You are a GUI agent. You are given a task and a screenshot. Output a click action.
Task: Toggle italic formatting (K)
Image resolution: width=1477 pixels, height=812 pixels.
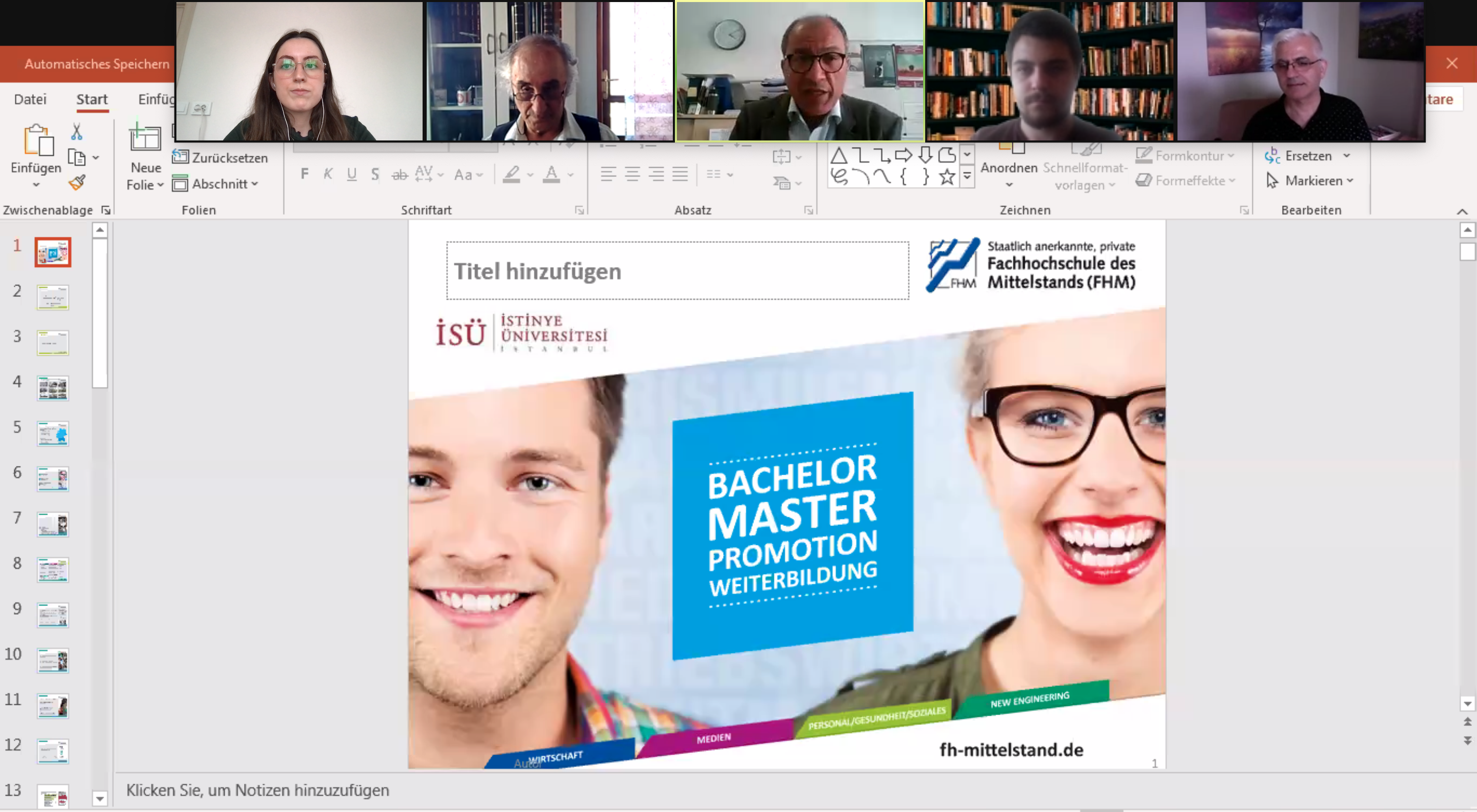[x=328, y=174]
